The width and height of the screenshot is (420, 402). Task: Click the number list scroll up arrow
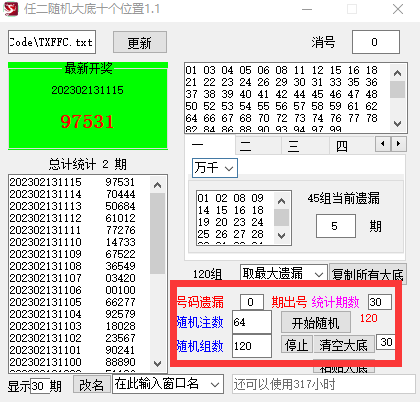pyautogui.click(x=397, y=73)
